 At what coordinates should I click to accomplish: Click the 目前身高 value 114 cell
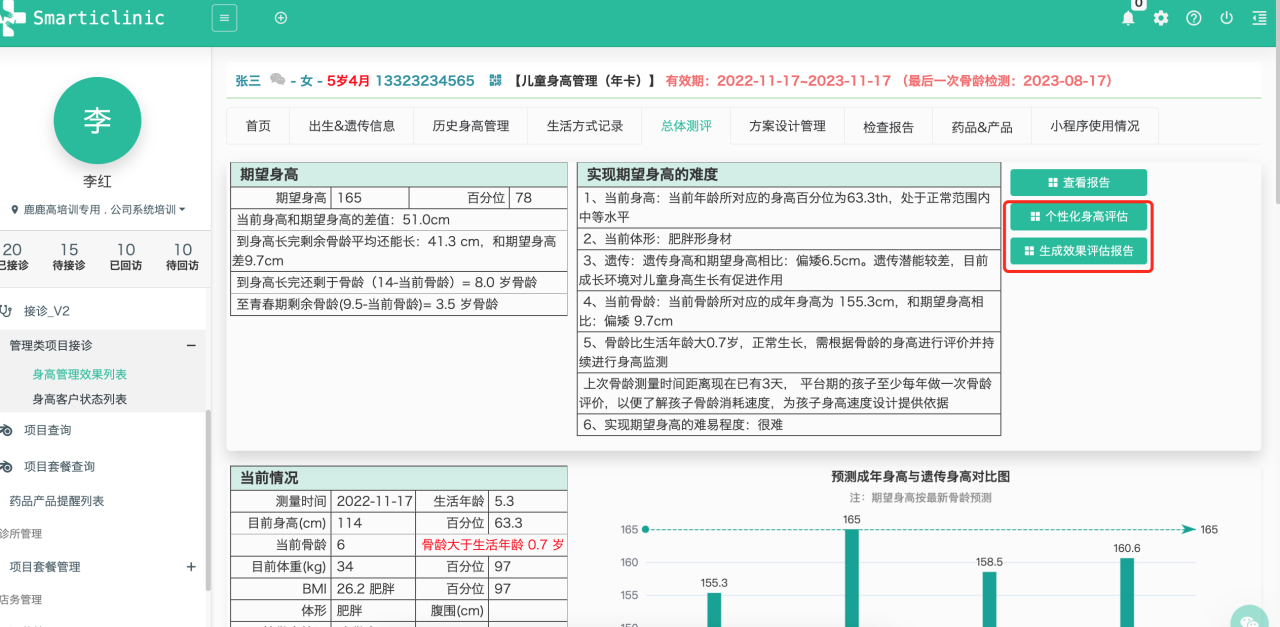click(x=375, y=523)
